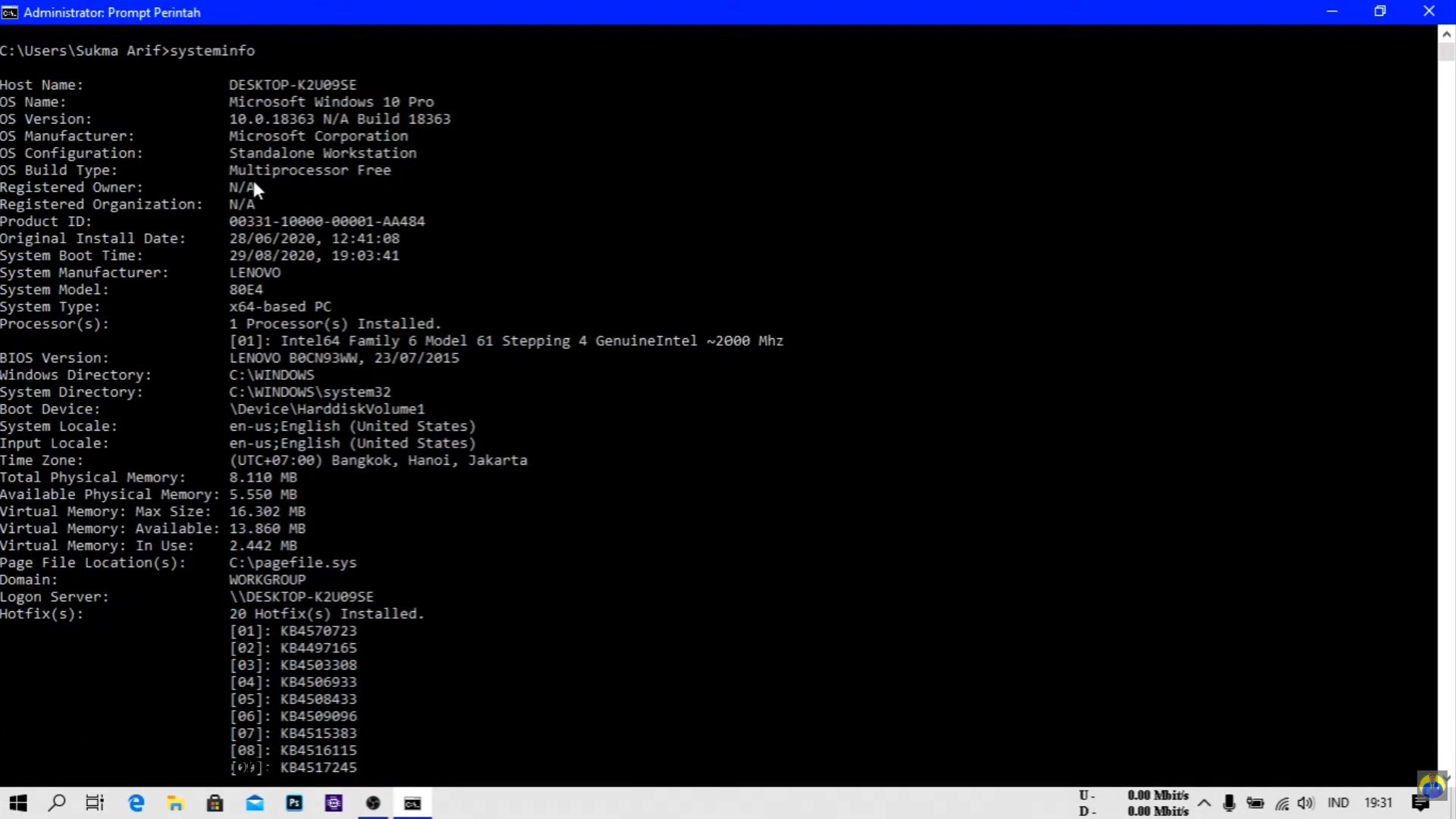Open the Windows Start menu
Viewport: 1456px width, 819px height.
tap(18, 803)
